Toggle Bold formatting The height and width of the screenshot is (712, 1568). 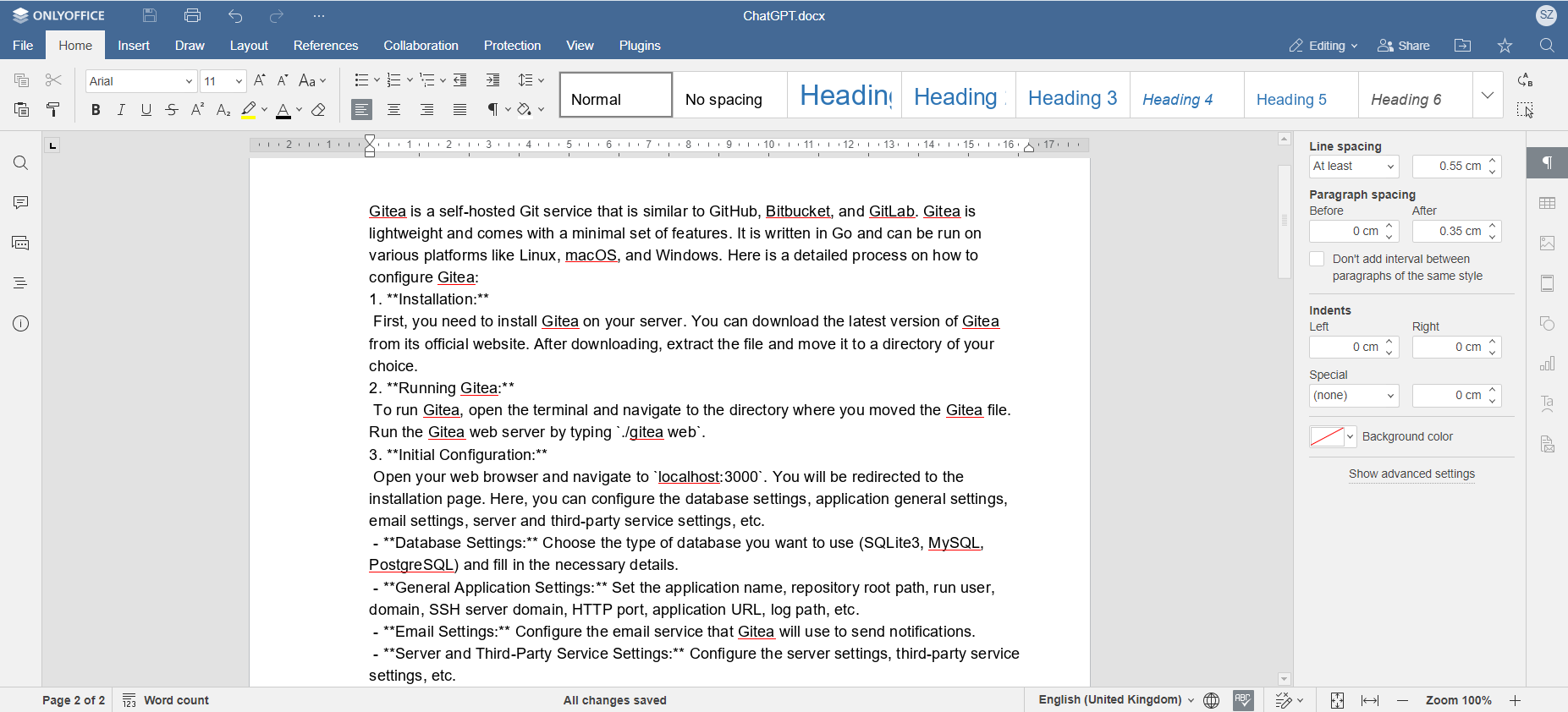(96, 110)
